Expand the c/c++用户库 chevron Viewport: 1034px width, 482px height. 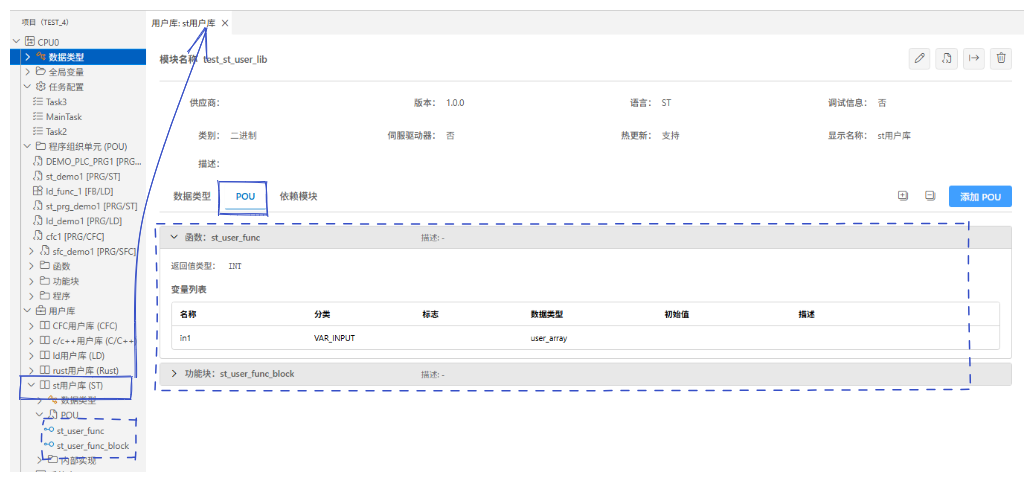pyautogui.click(x=32, y=340)
